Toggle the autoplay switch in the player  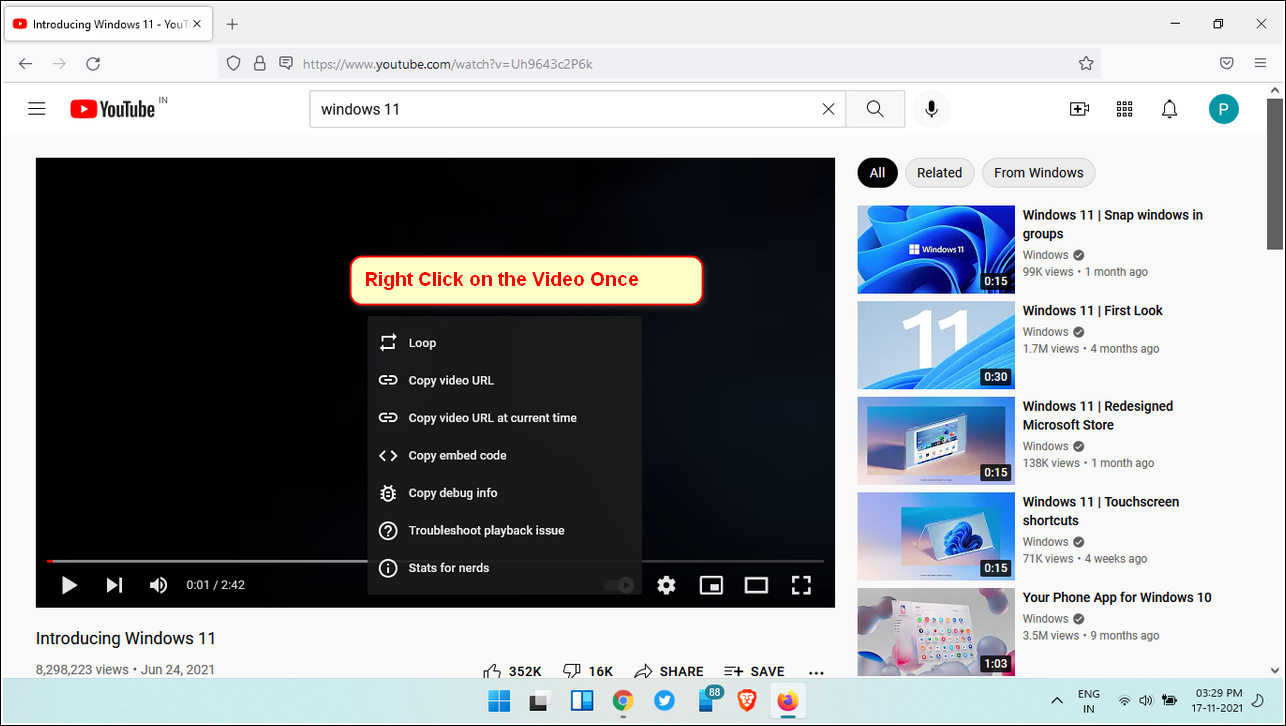(x=619, y=585)
